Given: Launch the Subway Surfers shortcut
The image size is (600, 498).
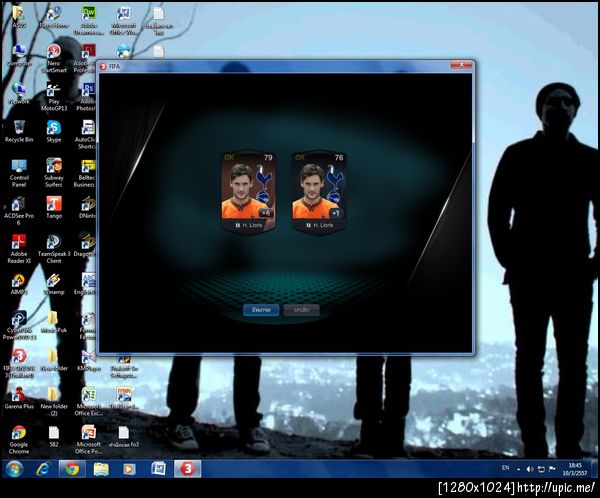Looking at the screenshot, I should pos(54,173).
